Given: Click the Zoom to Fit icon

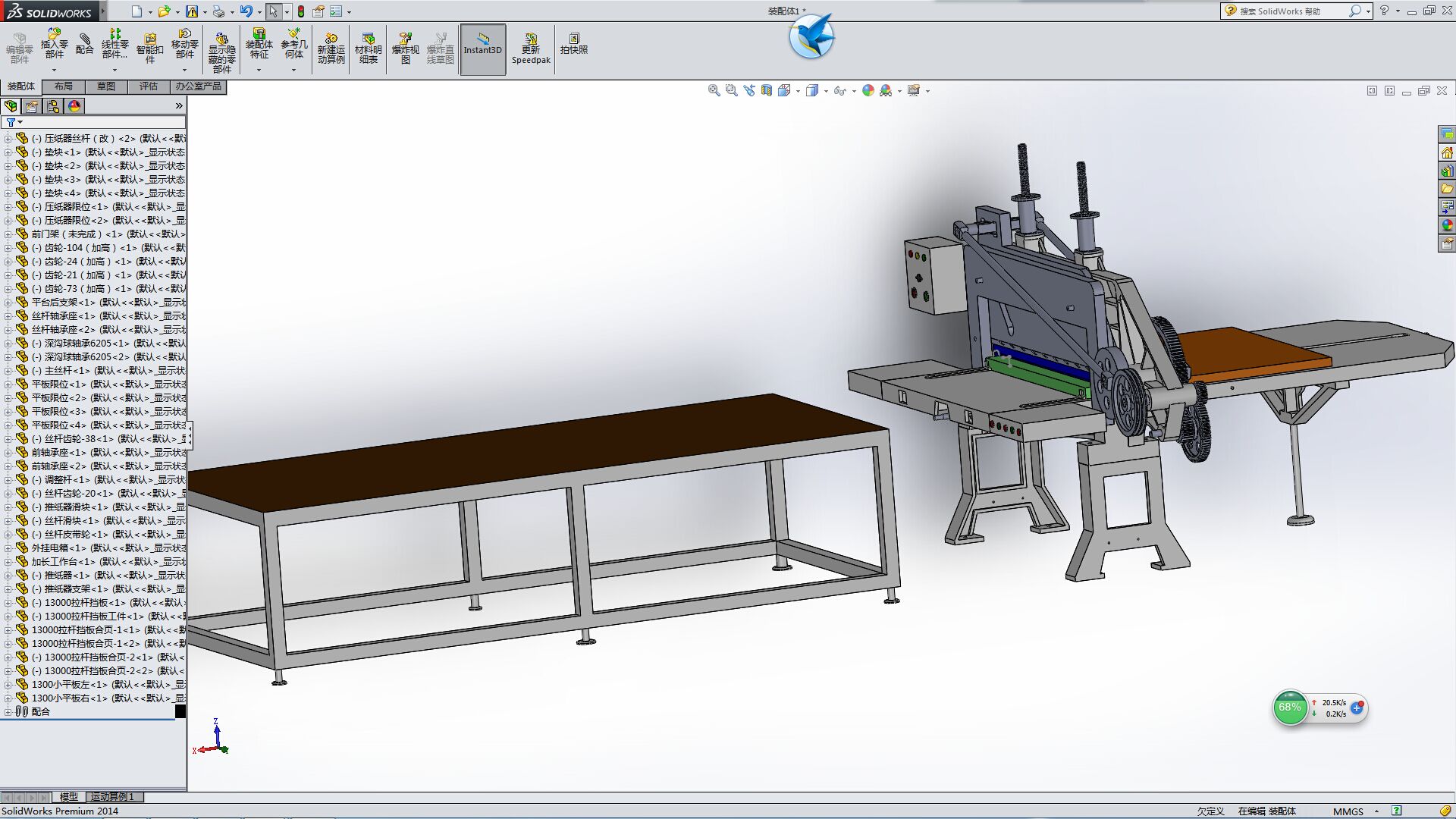Looking at the screenshot, I should (x=714, y=90).
